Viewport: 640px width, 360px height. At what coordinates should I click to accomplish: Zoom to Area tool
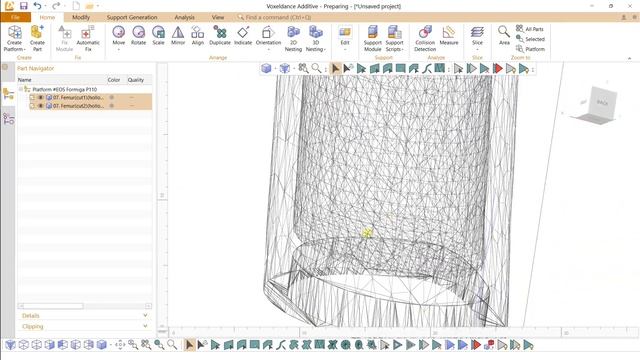pyautogui.click(x=504, y=35)
